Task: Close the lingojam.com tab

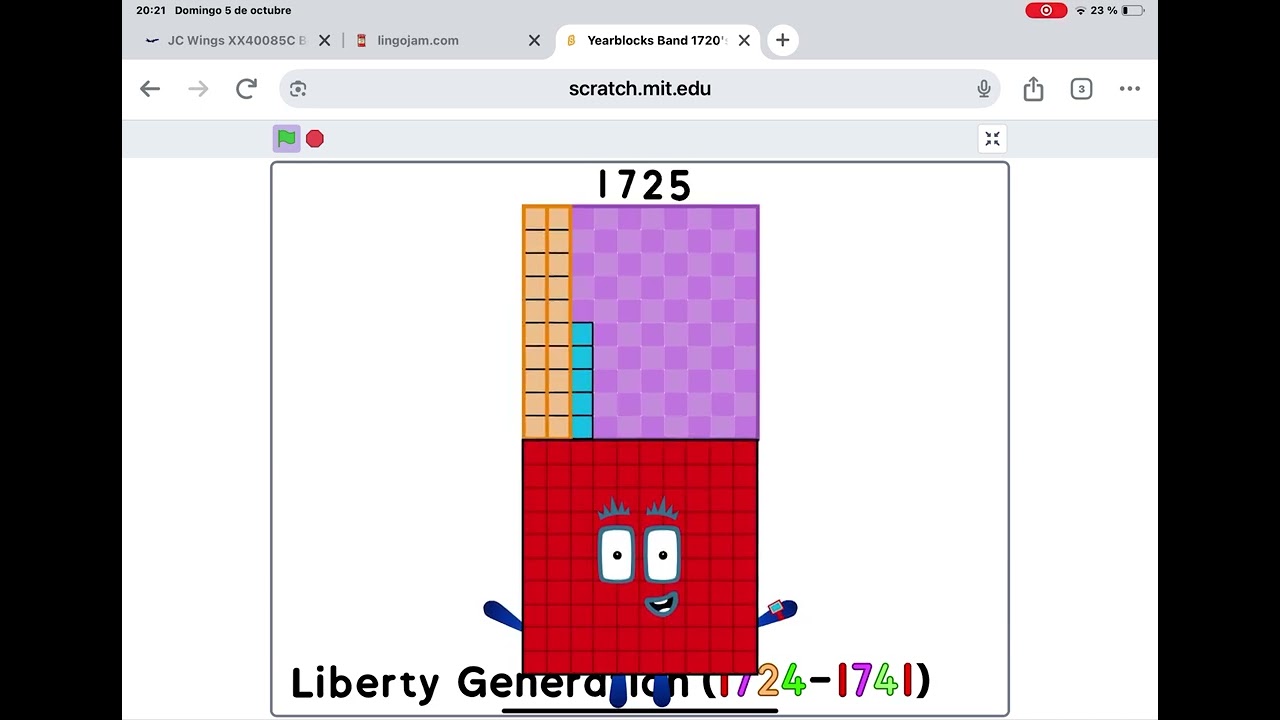Action: tap(534, 41)
